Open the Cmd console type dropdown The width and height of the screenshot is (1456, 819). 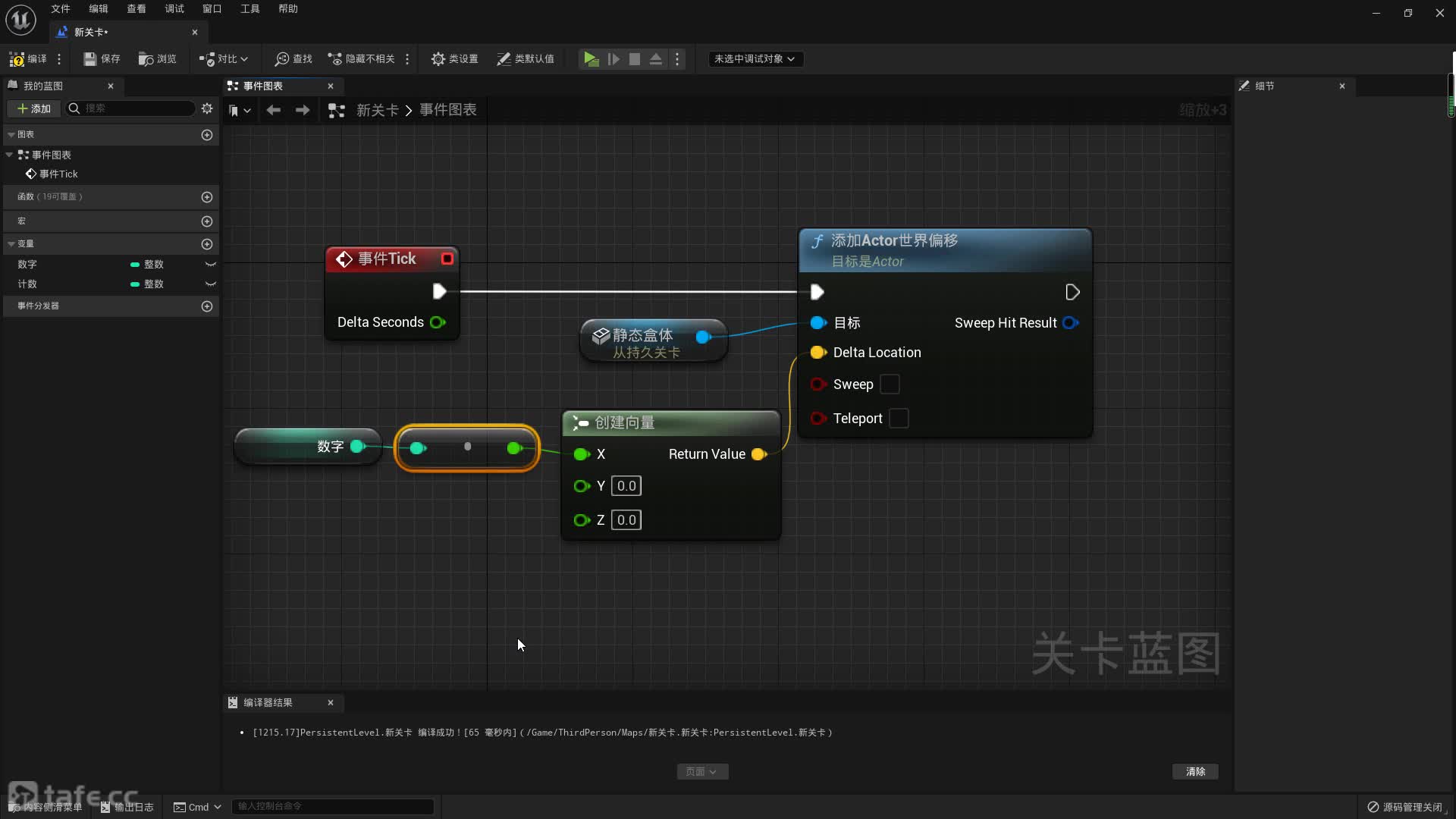pos(197,807)
